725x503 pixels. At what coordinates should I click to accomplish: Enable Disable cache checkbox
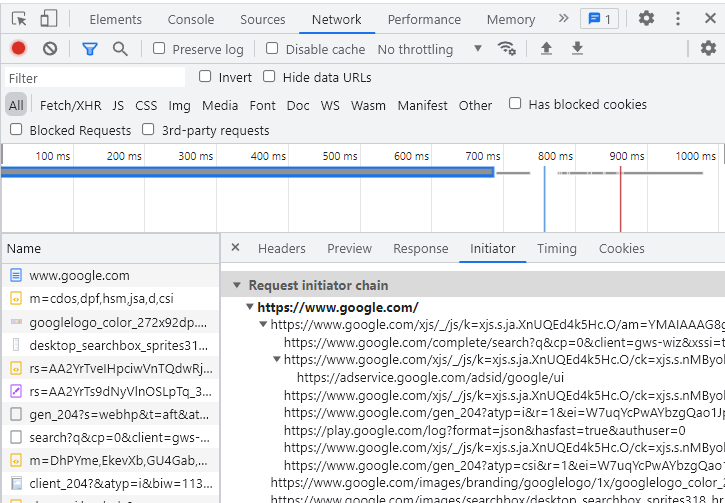click(272, 48)
